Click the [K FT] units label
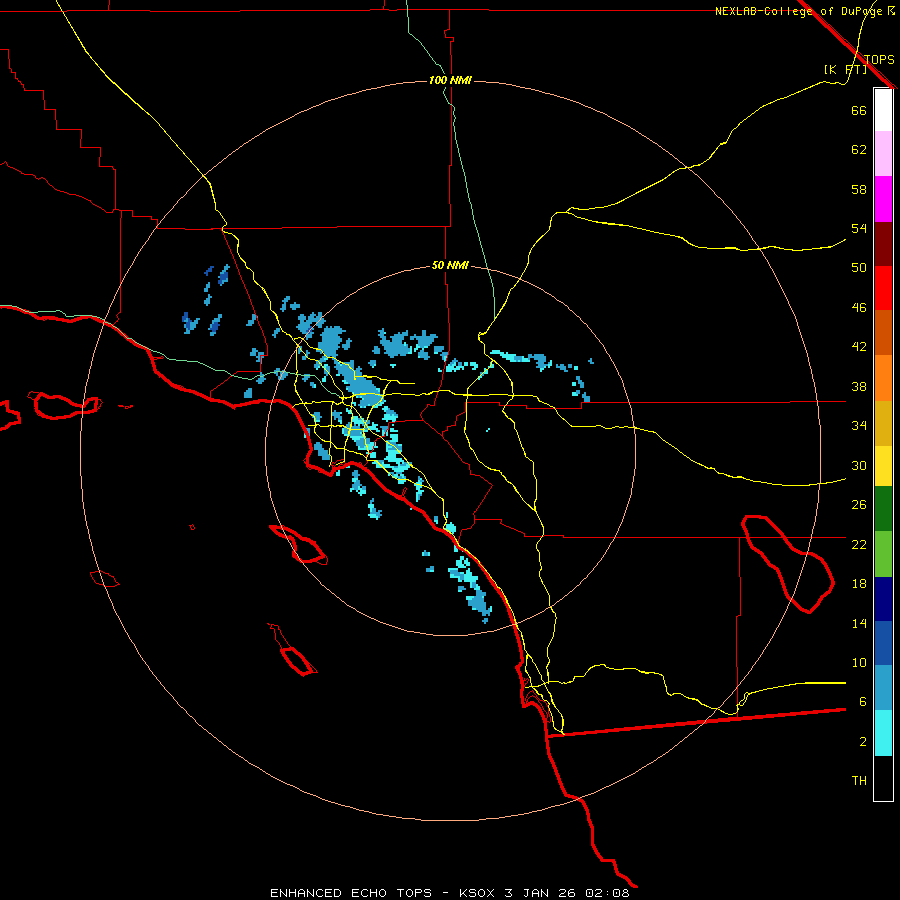 845,69
